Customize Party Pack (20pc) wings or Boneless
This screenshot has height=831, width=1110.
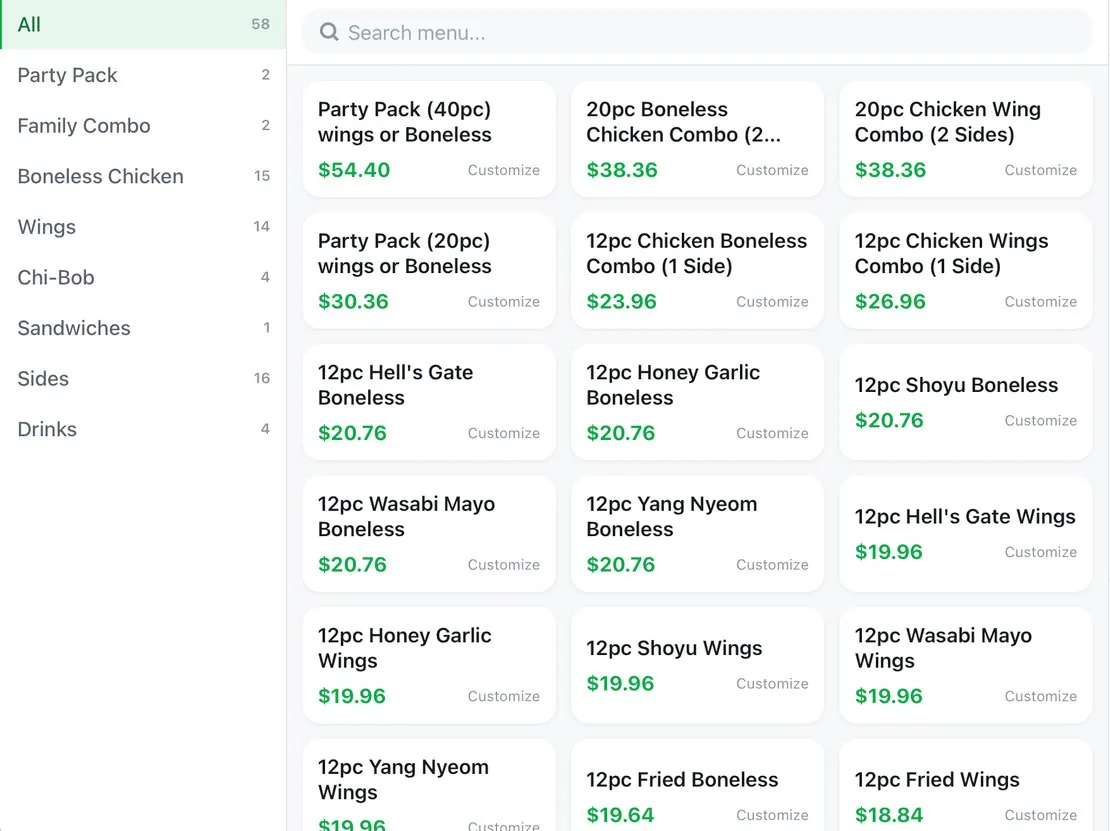pyautogui.click(x=503, y=302)
